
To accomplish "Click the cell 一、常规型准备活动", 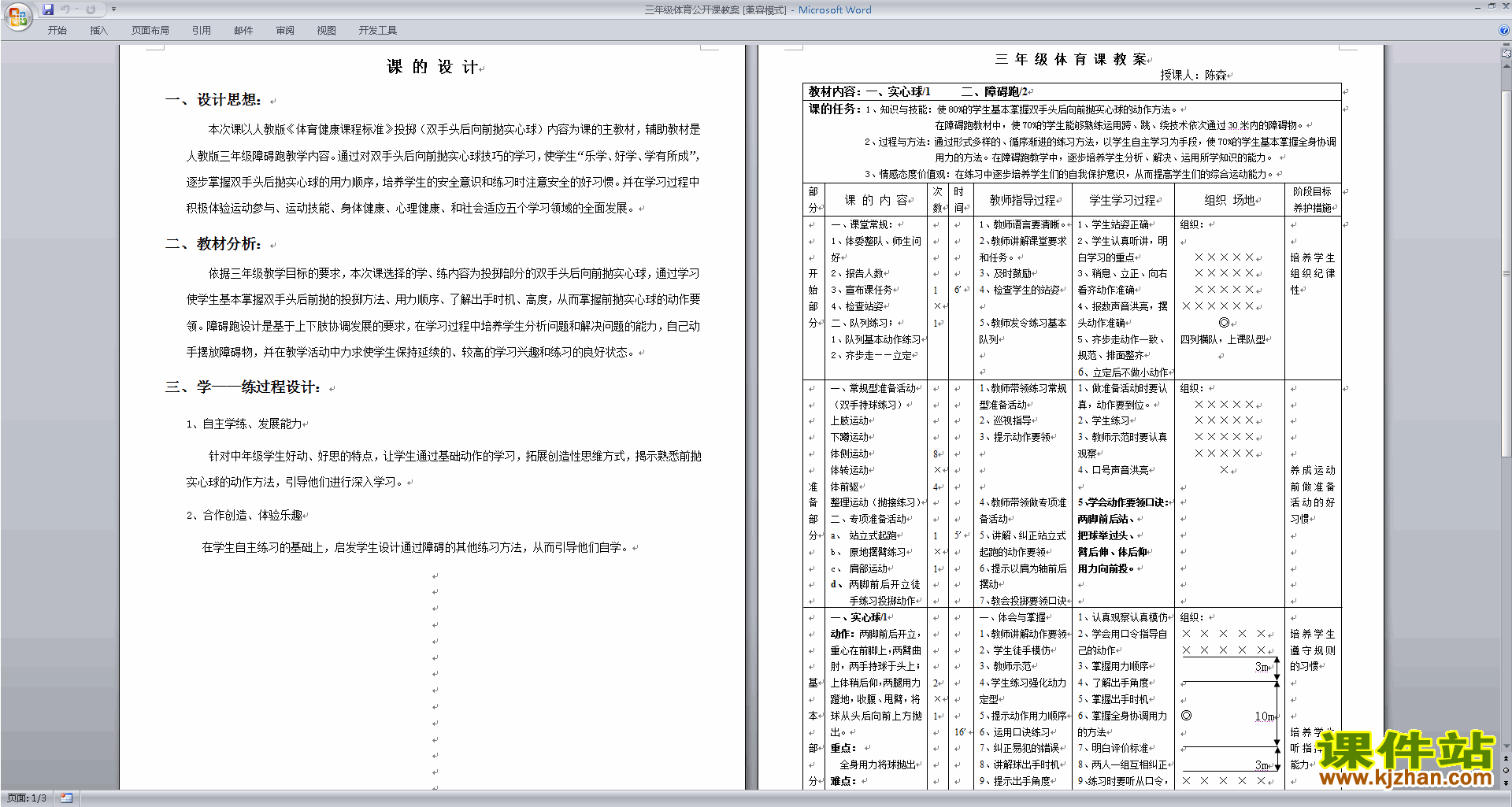I will (x=873, y=388).
